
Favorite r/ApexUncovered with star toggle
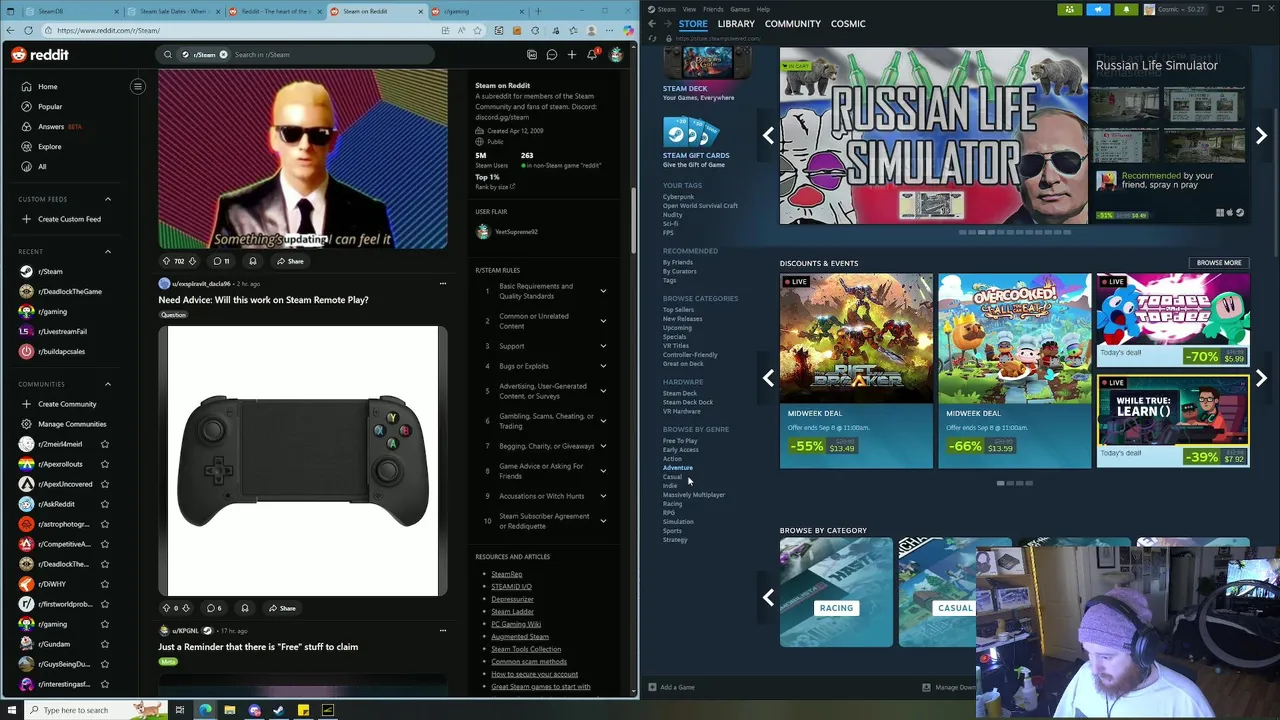pos(105,484)
